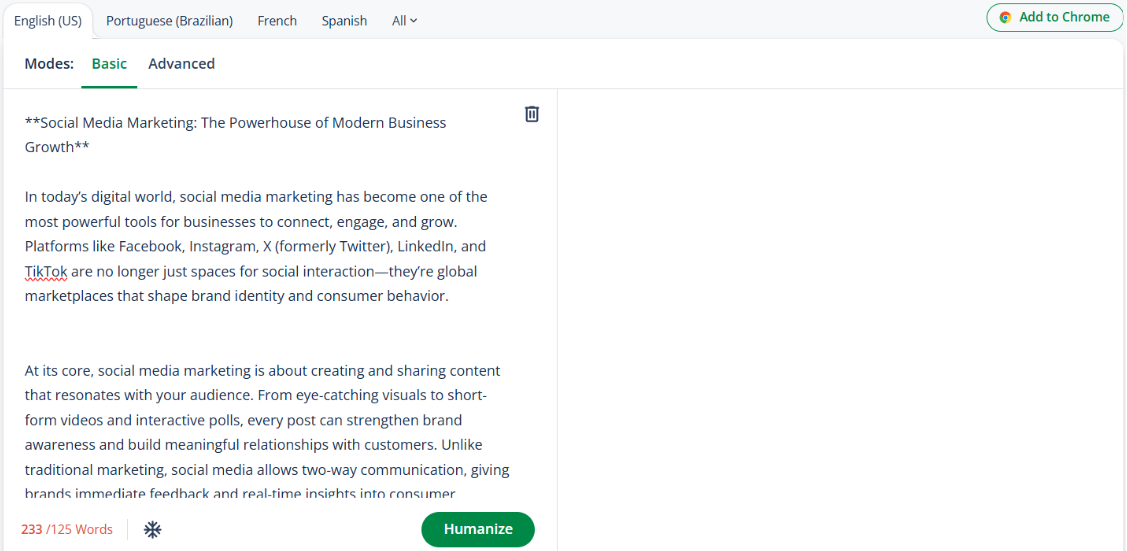
Task: Expand the All languages dropdown
Action: coord(404,21)
